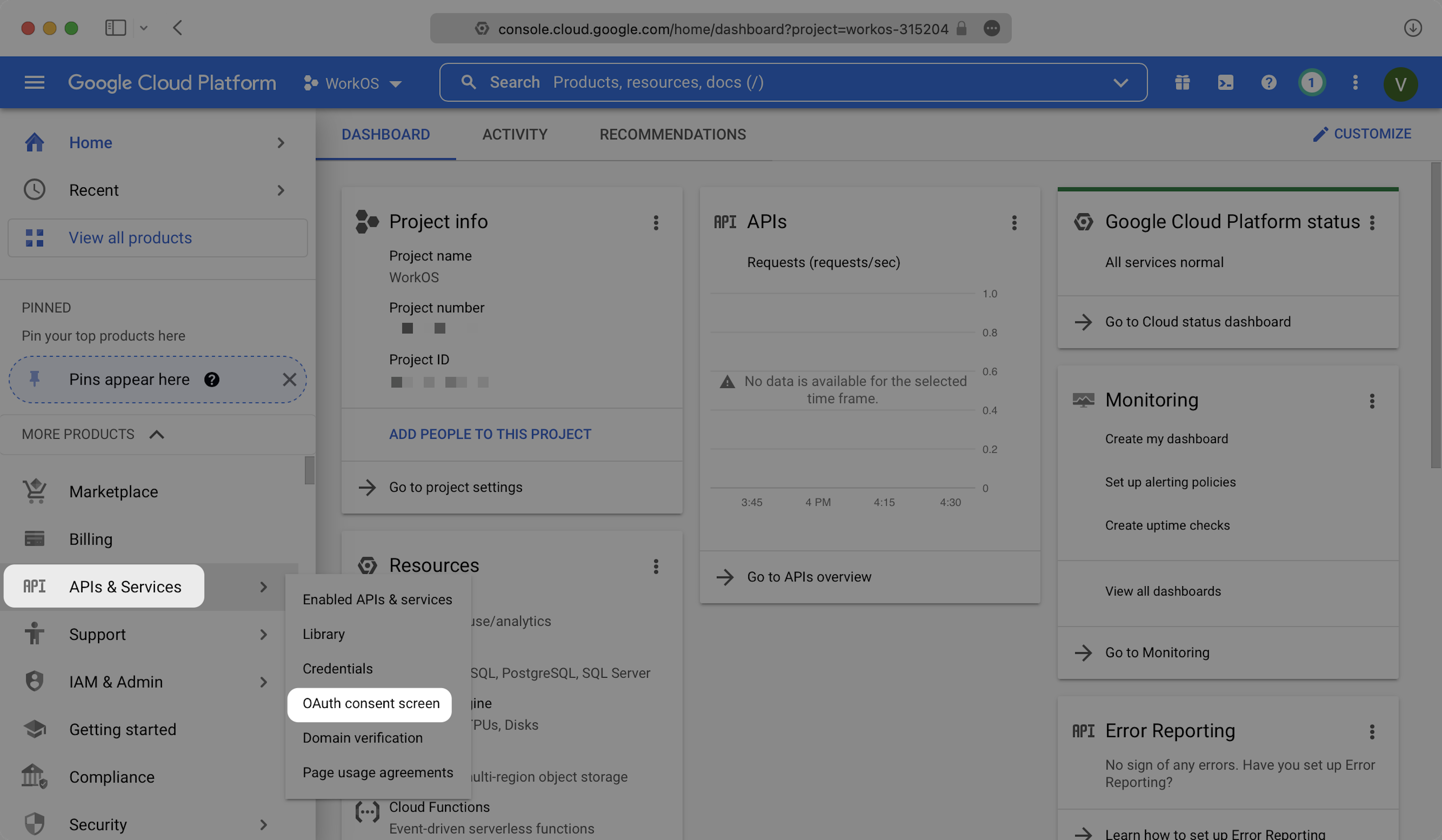Click the Marketplace cart icon
Image resolution: width=1442 pixels, height=840 pixels.
[x=35, y=491]
